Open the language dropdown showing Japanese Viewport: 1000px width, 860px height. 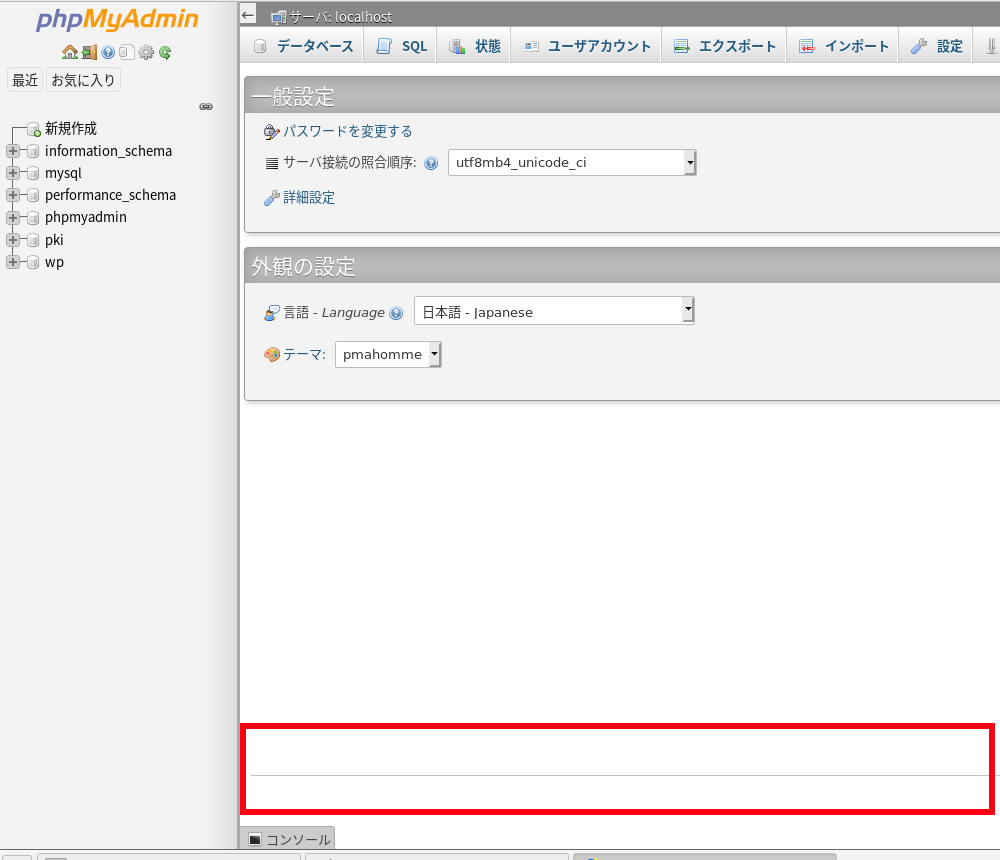[x=554, y=312]
